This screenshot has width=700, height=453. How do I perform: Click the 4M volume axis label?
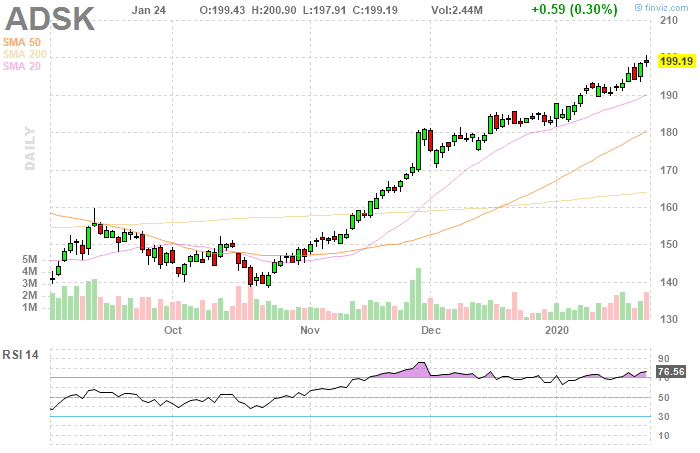(29, 271)
